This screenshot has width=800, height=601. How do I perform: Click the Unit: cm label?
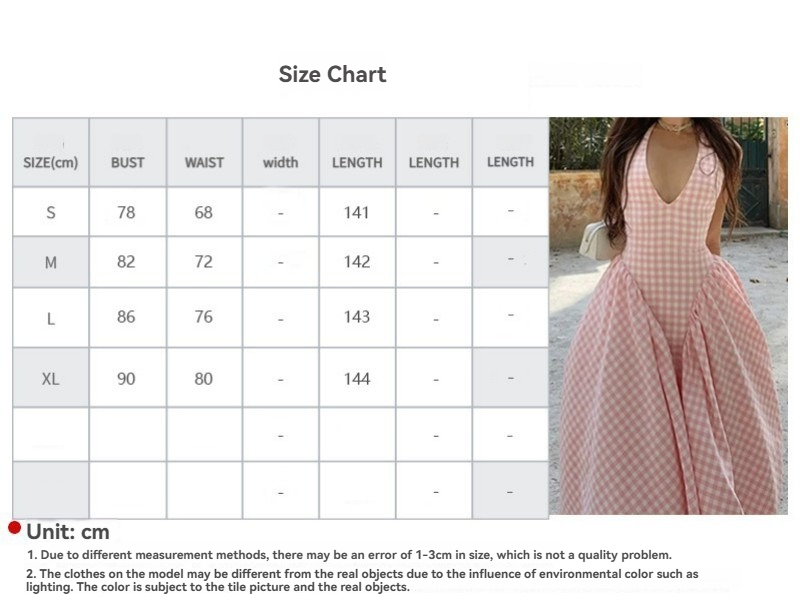[x=68, y=532]
